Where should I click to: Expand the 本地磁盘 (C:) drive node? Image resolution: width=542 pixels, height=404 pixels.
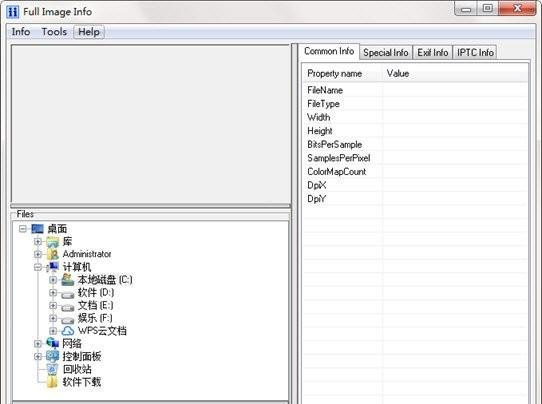point(53,280)
